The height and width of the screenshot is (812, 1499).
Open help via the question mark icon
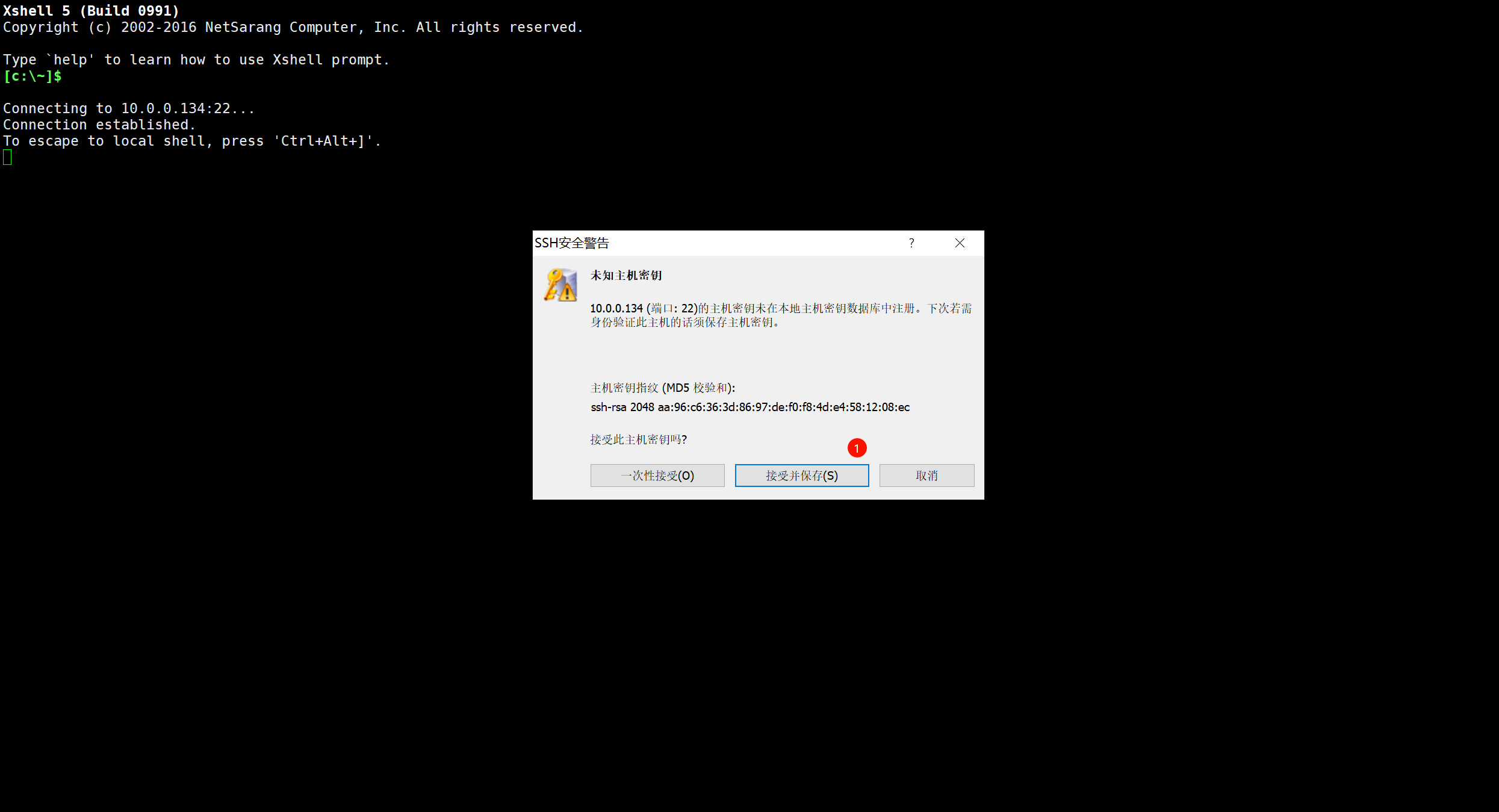click(911, 243)
